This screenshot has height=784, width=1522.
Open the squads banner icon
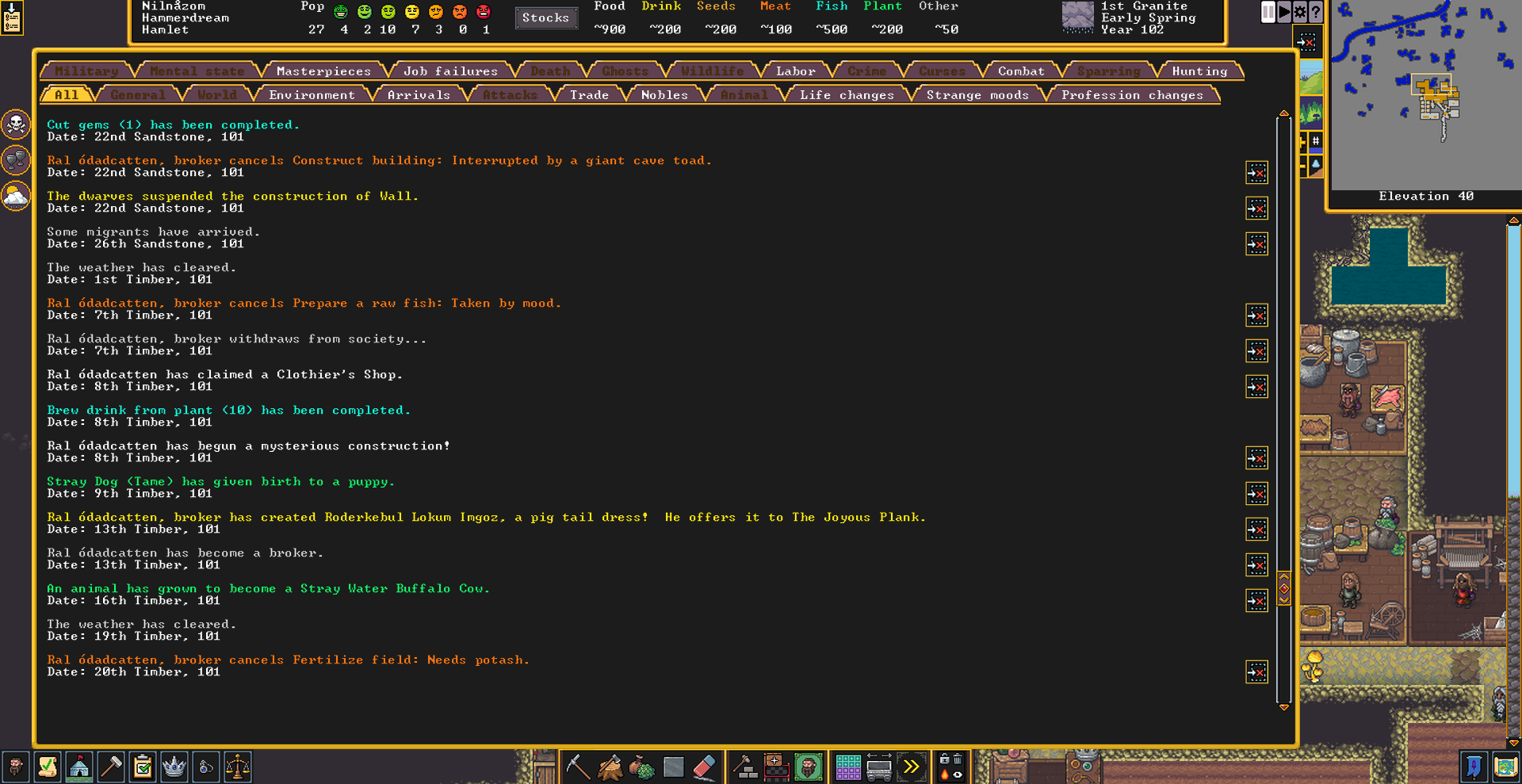pos(1474,767)
